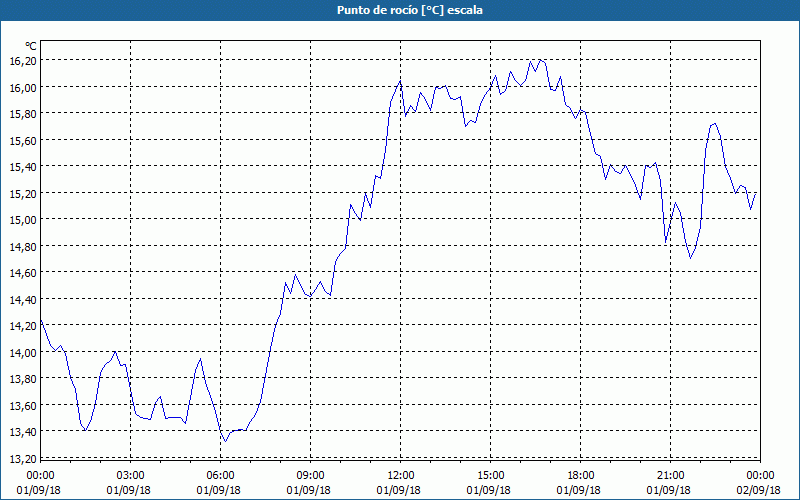This screenshot has width=800, height=500.
Task: Click the 13,80 y-axis value
Action: click(23, 379)
